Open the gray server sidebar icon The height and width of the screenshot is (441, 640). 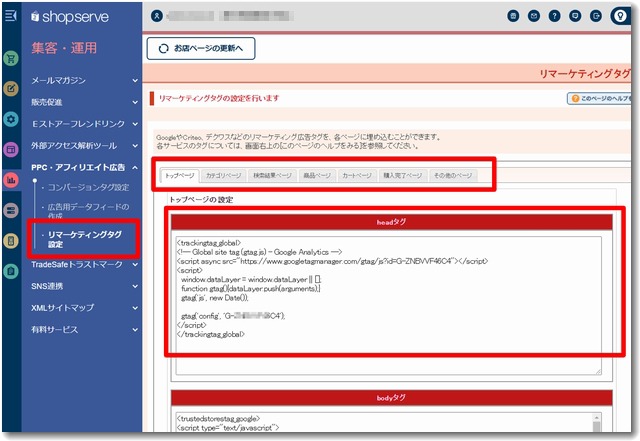(x=11, y=210)
